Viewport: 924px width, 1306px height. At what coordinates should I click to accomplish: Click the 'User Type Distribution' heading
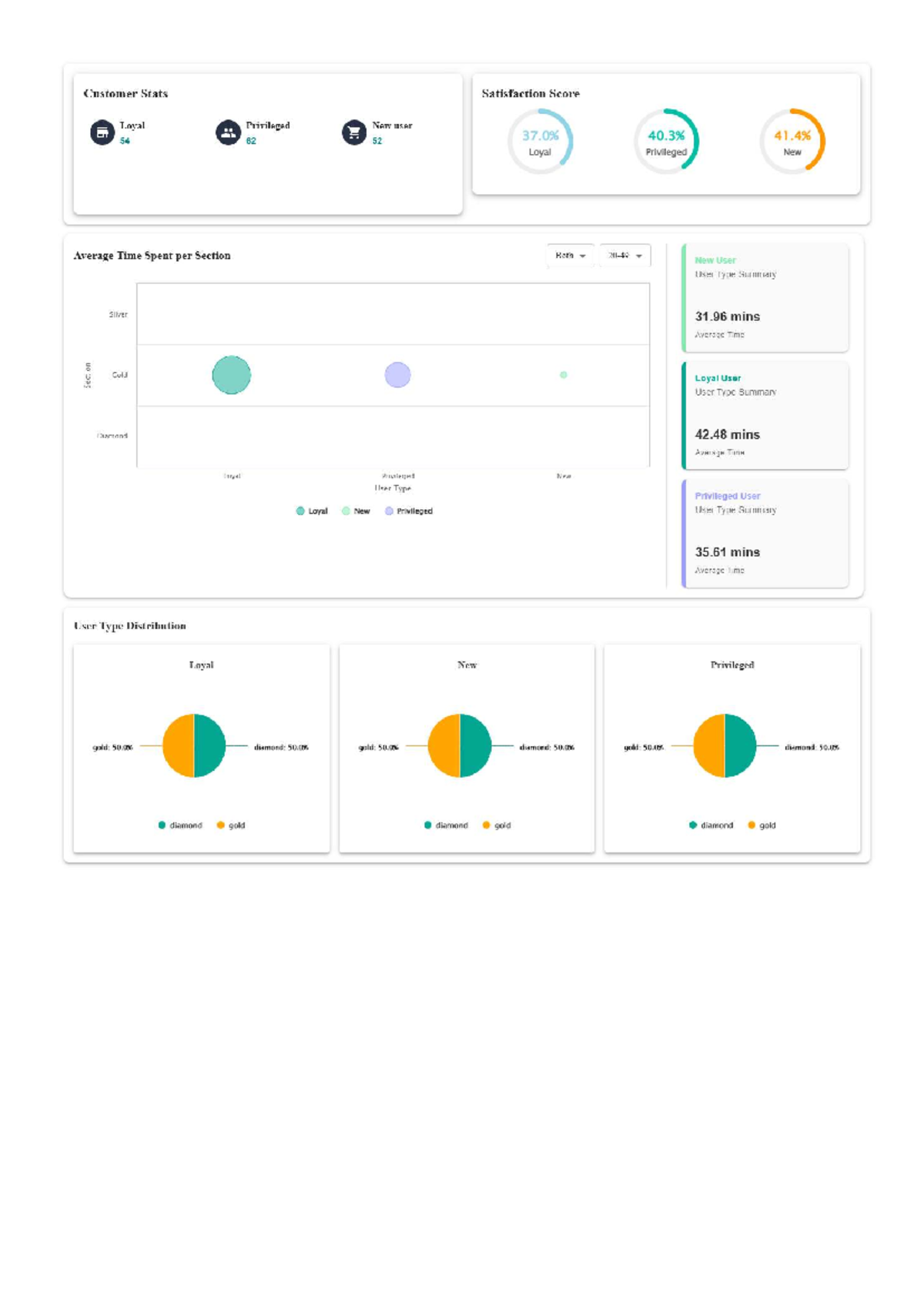(x=130, y=626)
